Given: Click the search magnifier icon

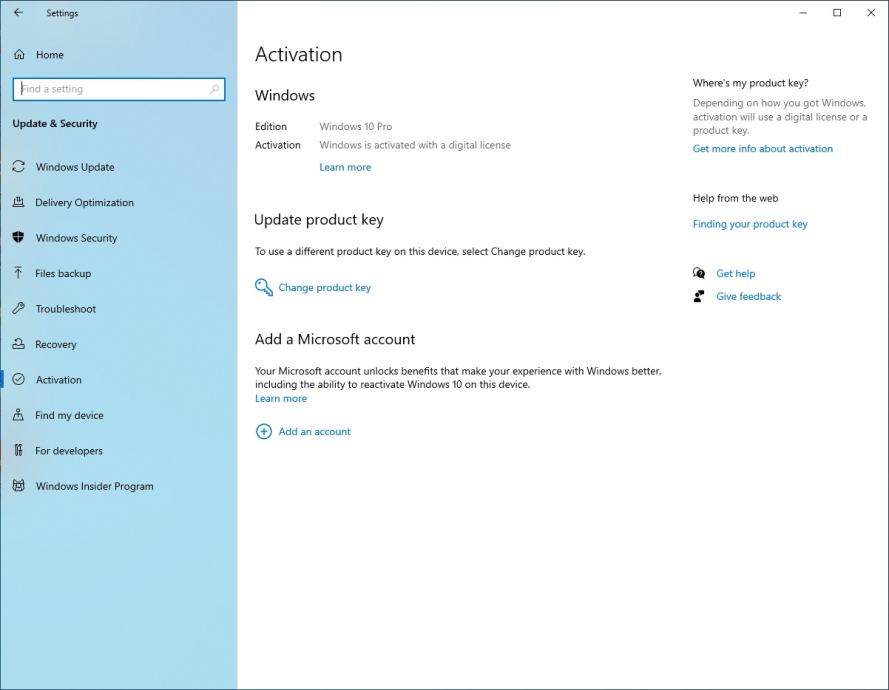Looking at the screenshot, I should [214, 89].
